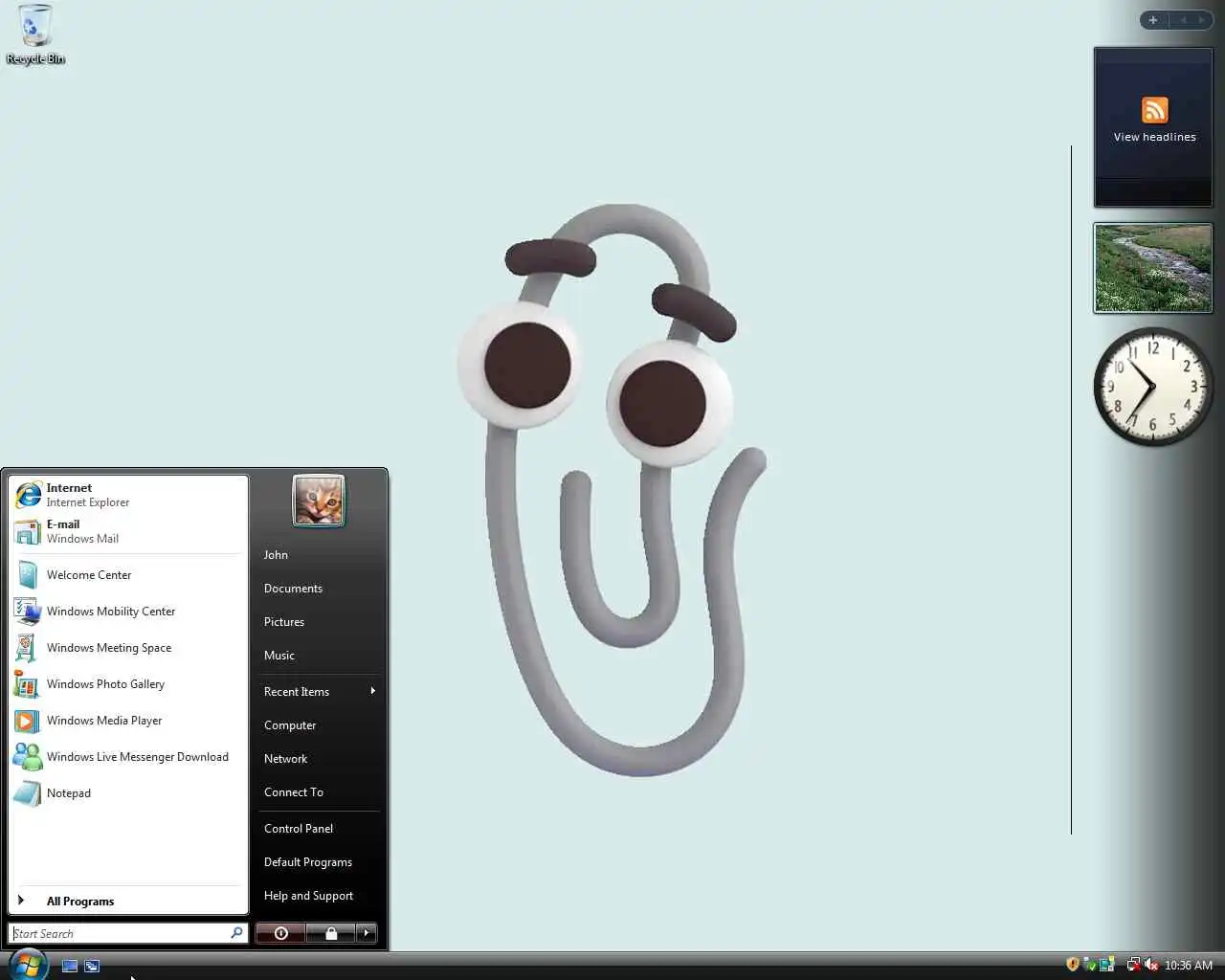Viewport: 1225px width, 980px height.
Task: Click the Windows Photo Gallery label
Action: pyautogui.click(x=105, y=684)
